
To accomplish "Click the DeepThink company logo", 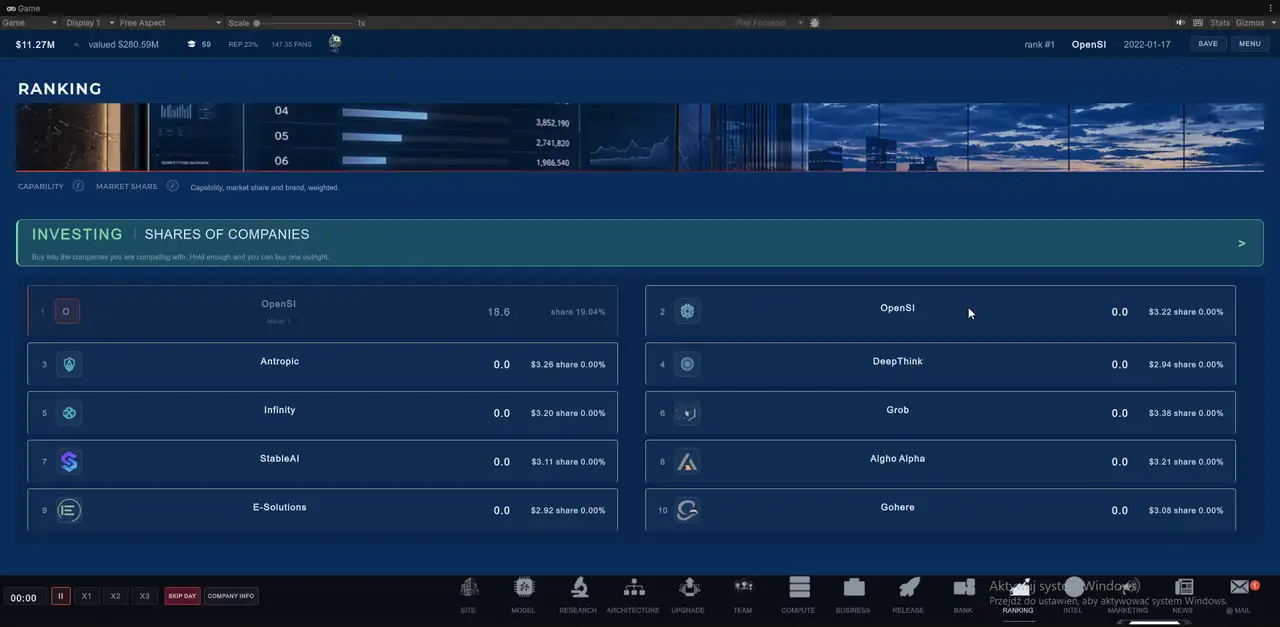I will coord(687,365).
